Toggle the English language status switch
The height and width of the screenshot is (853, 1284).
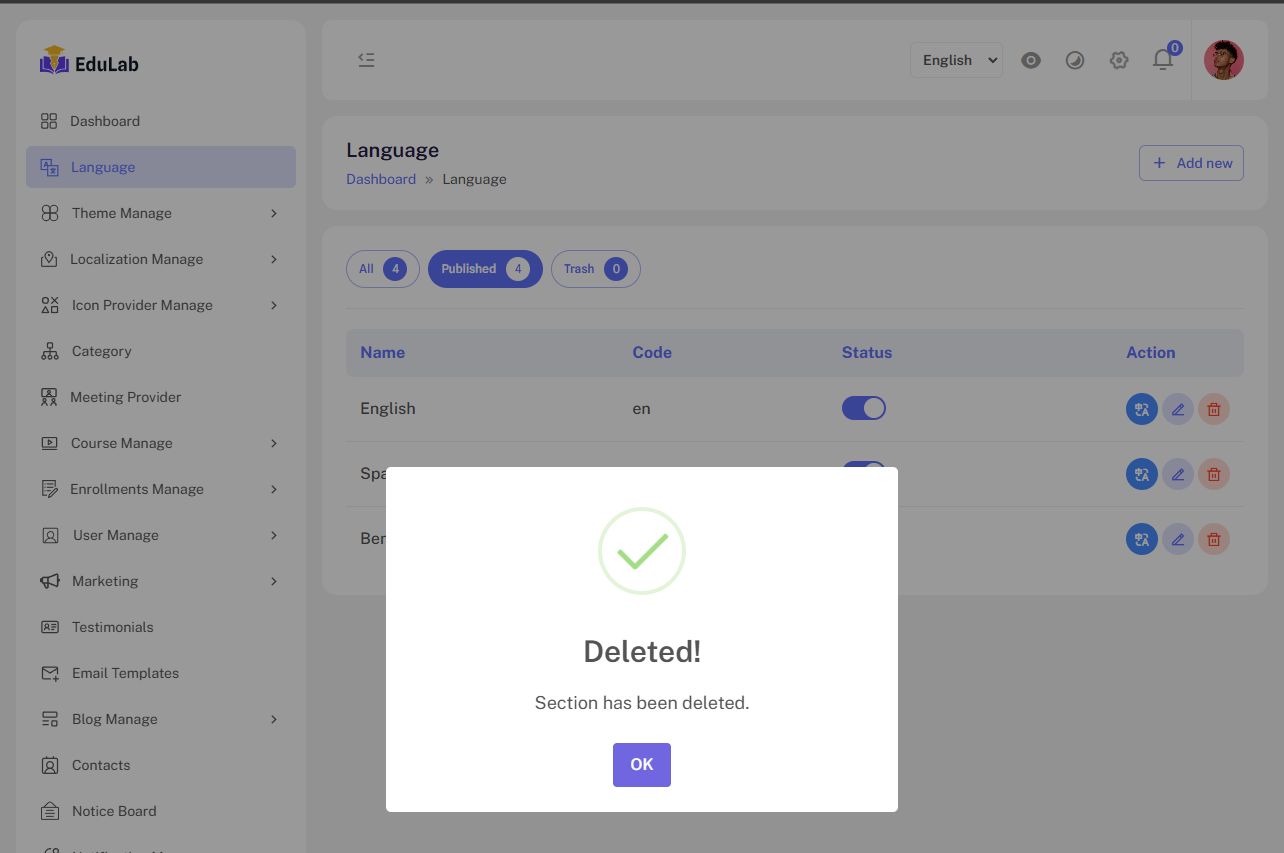(864, 408)
